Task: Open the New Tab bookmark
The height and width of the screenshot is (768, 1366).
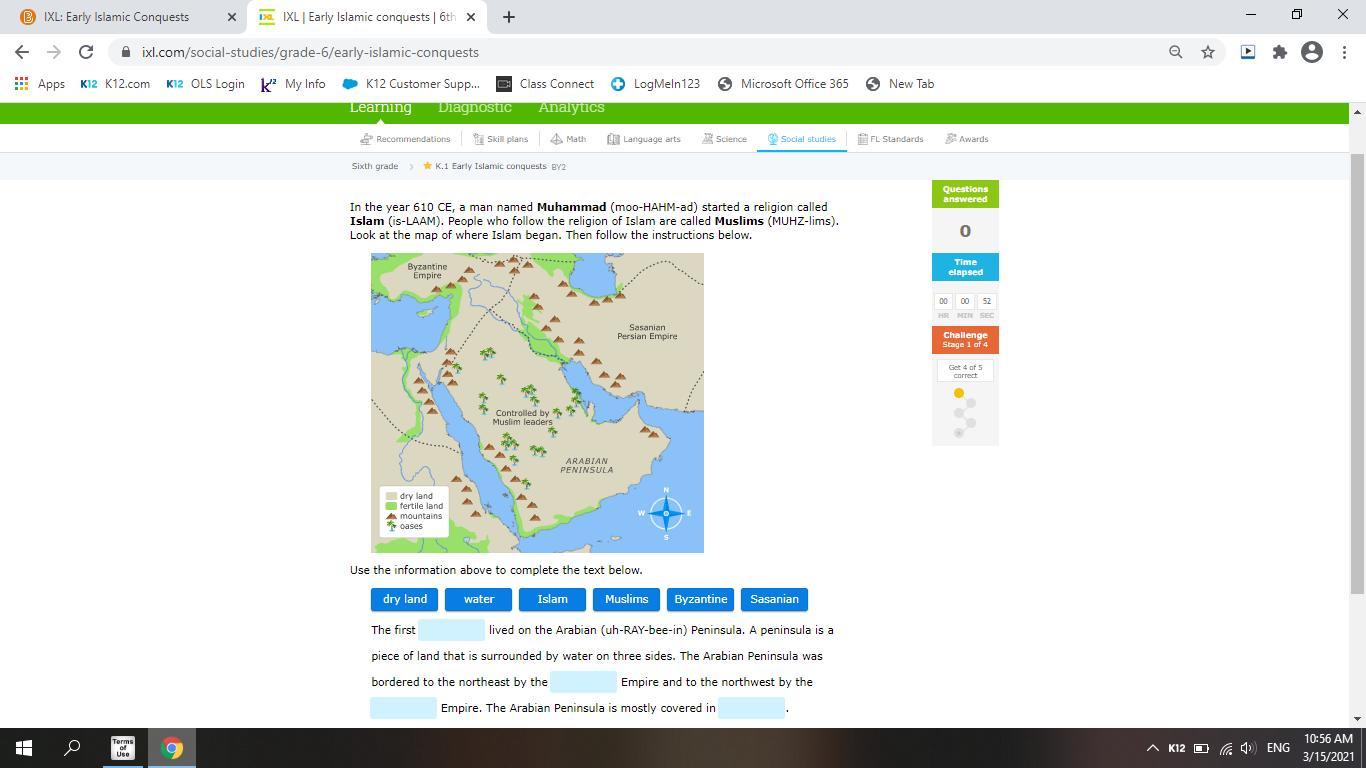Action: [899, 84]
